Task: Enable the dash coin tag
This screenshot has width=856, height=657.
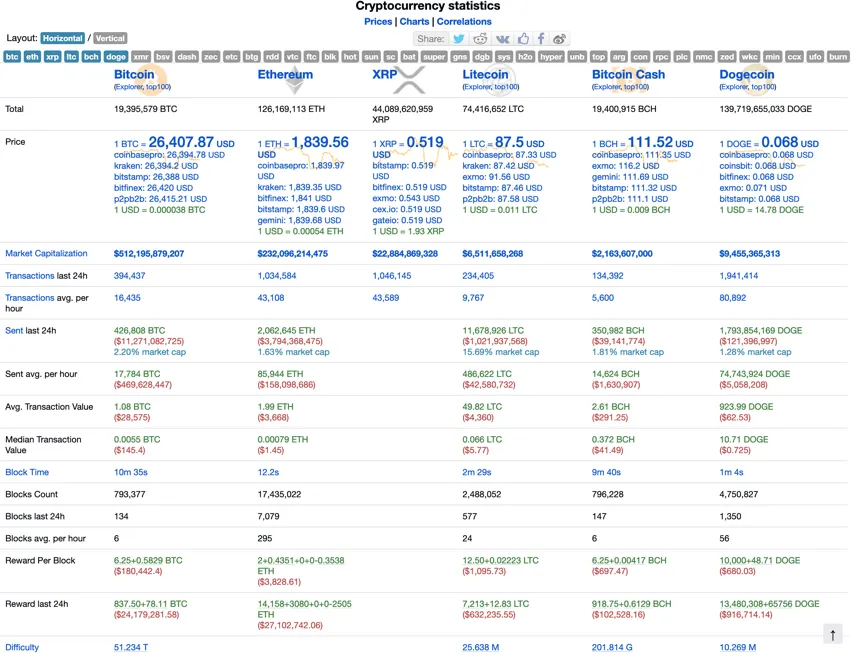Action: tap(187, 57)
